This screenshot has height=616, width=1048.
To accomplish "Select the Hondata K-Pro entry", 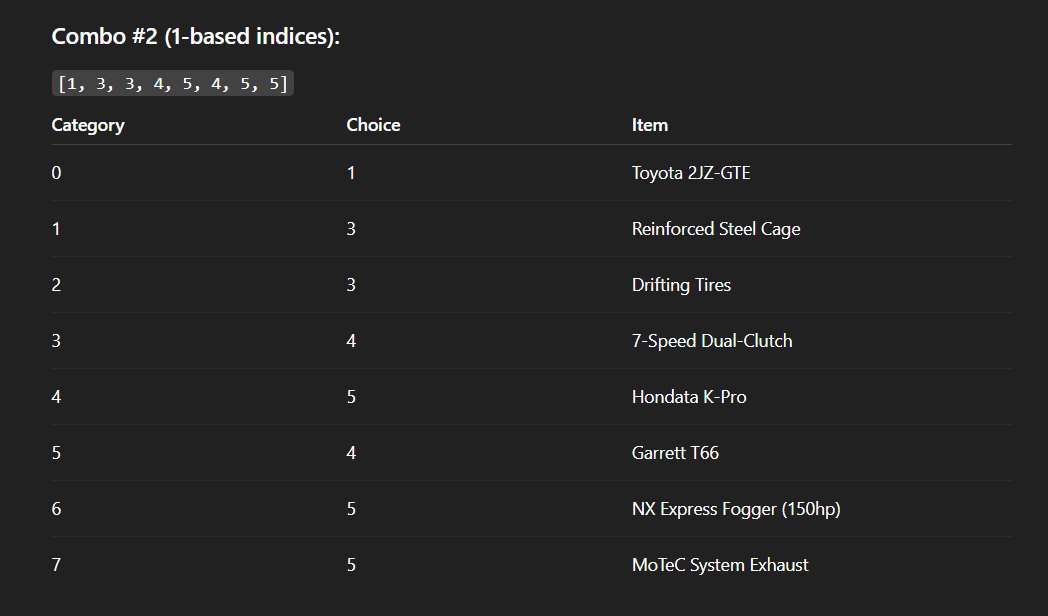I will (x=689, y=397).
